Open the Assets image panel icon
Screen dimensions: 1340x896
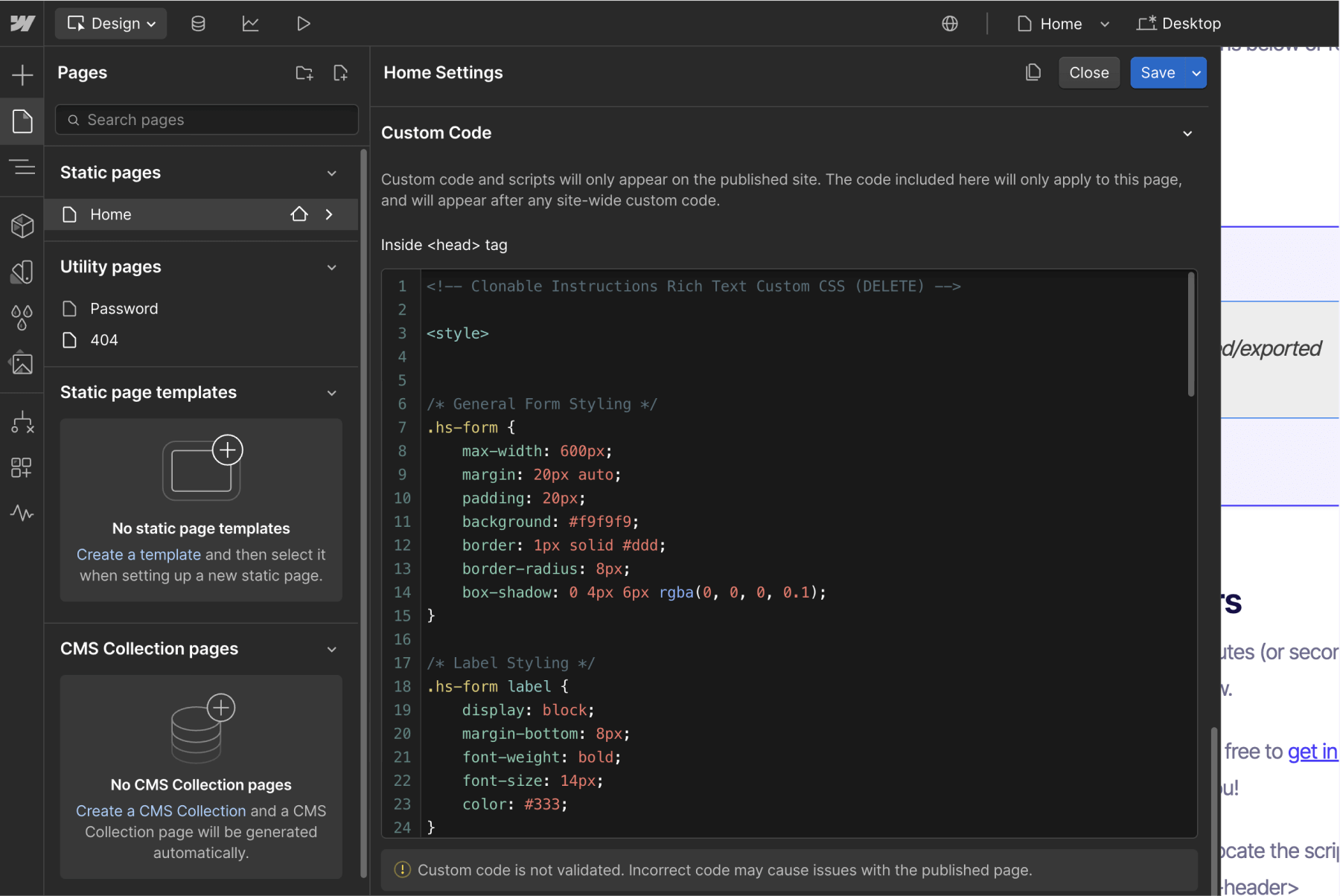click(x=22, y=363)
